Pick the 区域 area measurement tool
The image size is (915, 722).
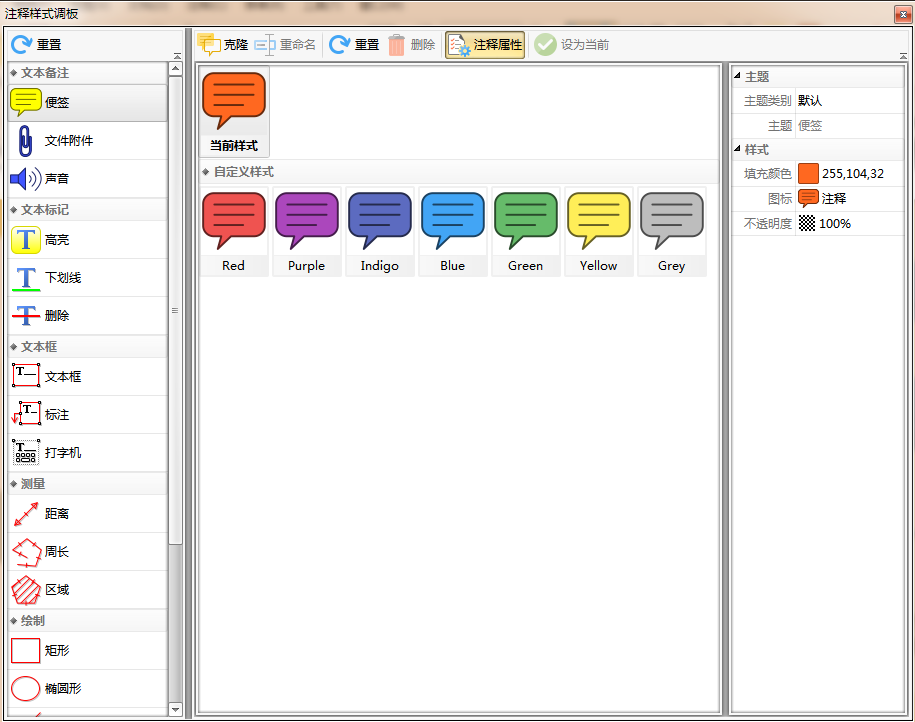pyautogui.click(x=88, y=590)
